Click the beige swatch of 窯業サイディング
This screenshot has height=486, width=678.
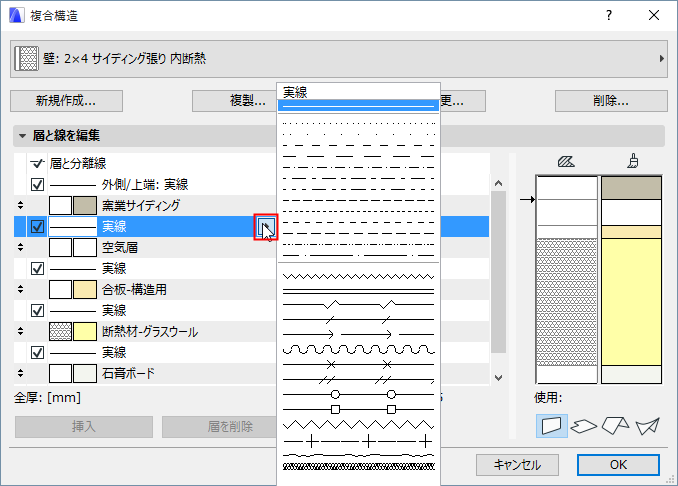click(x=85, y=205)
